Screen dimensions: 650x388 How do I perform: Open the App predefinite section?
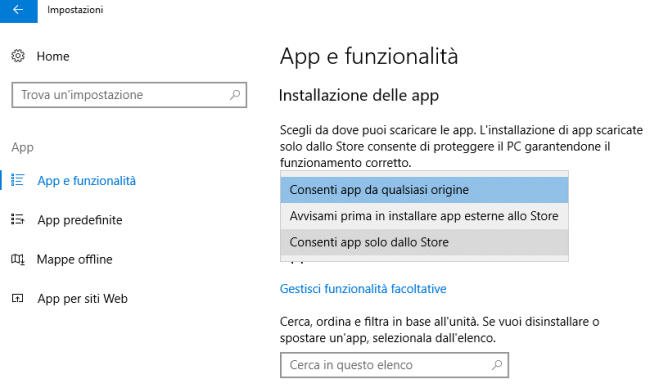(80, 220)
